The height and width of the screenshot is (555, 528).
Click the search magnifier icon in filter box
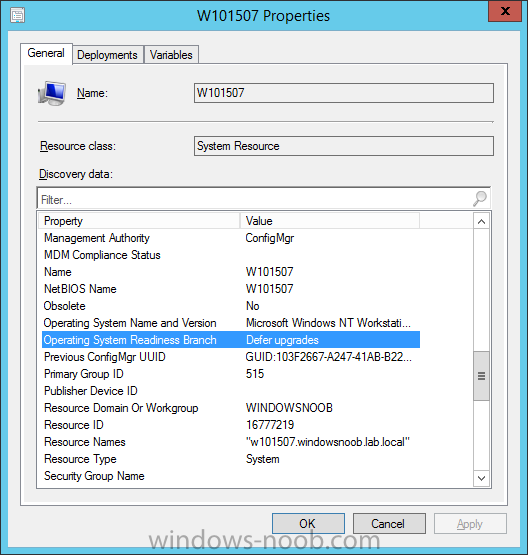coord(480,199)
